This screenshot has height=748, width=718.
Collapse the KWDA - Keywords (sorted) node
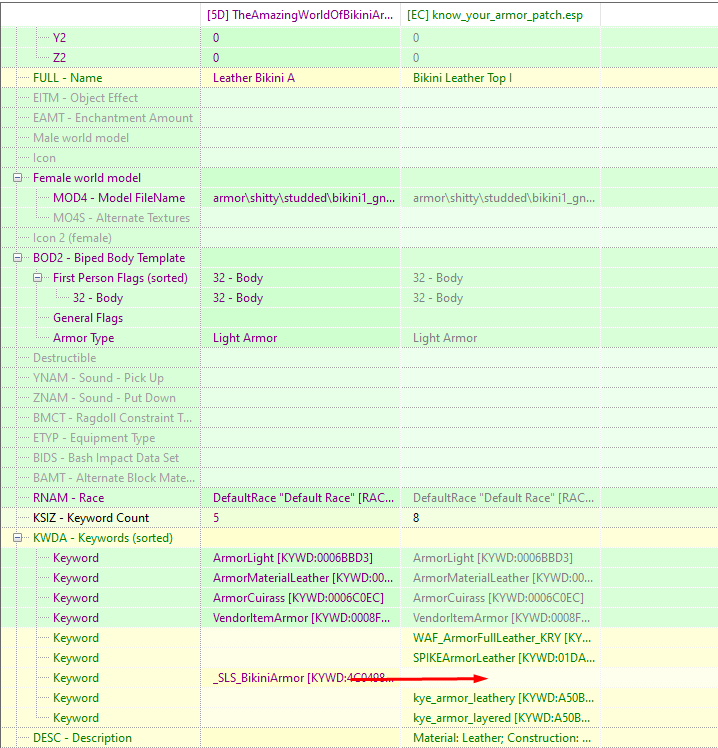pos(18,538)
